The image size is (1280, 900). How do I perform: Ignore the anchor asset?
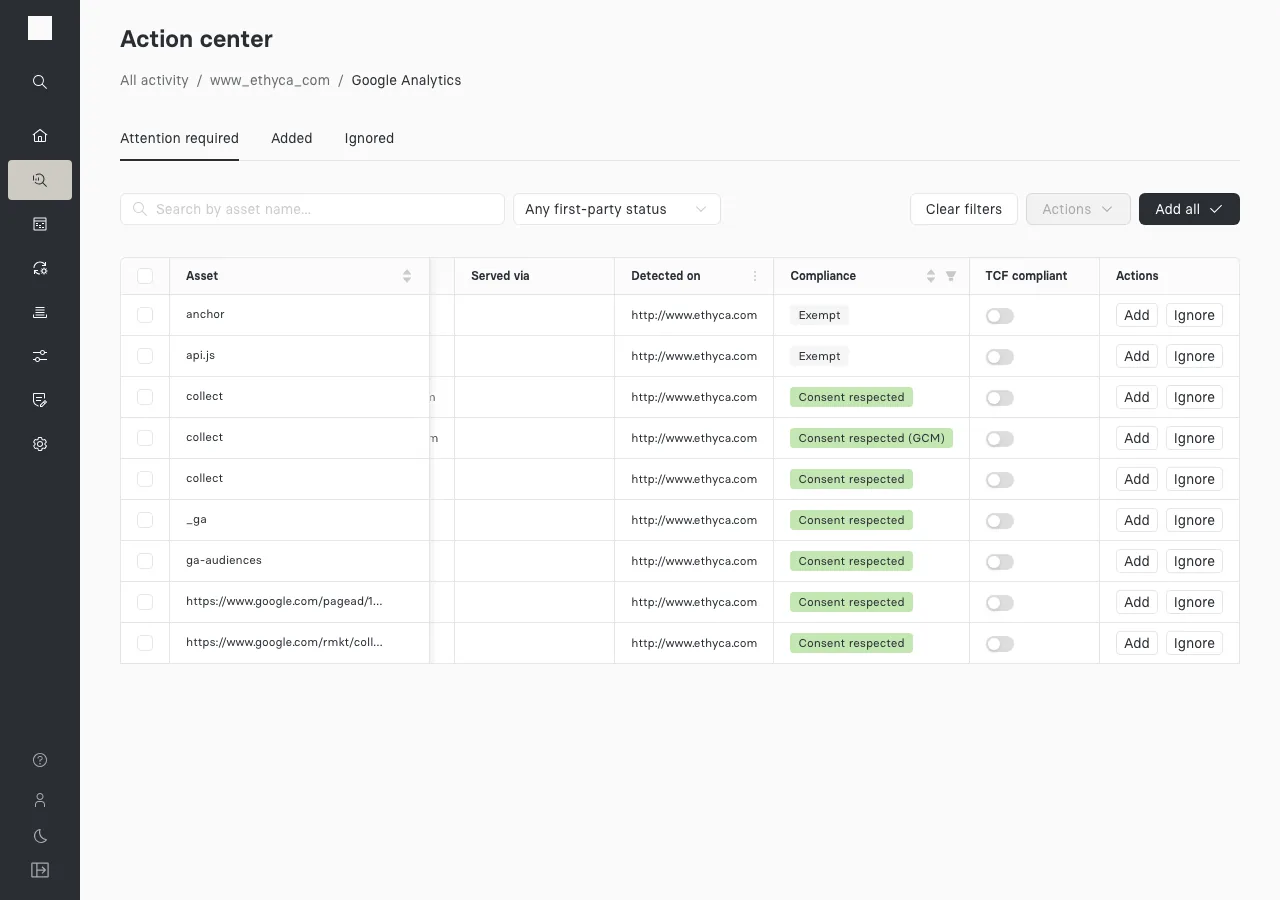pos(1194,315)
